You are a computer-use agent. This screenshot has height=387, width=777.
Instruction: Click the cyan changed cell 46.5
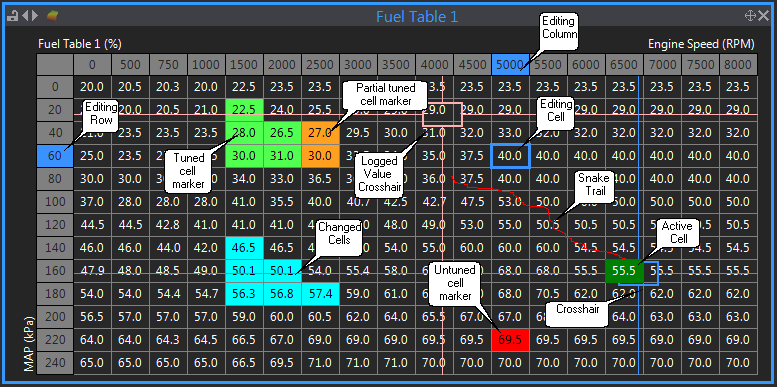pos(244,247)
